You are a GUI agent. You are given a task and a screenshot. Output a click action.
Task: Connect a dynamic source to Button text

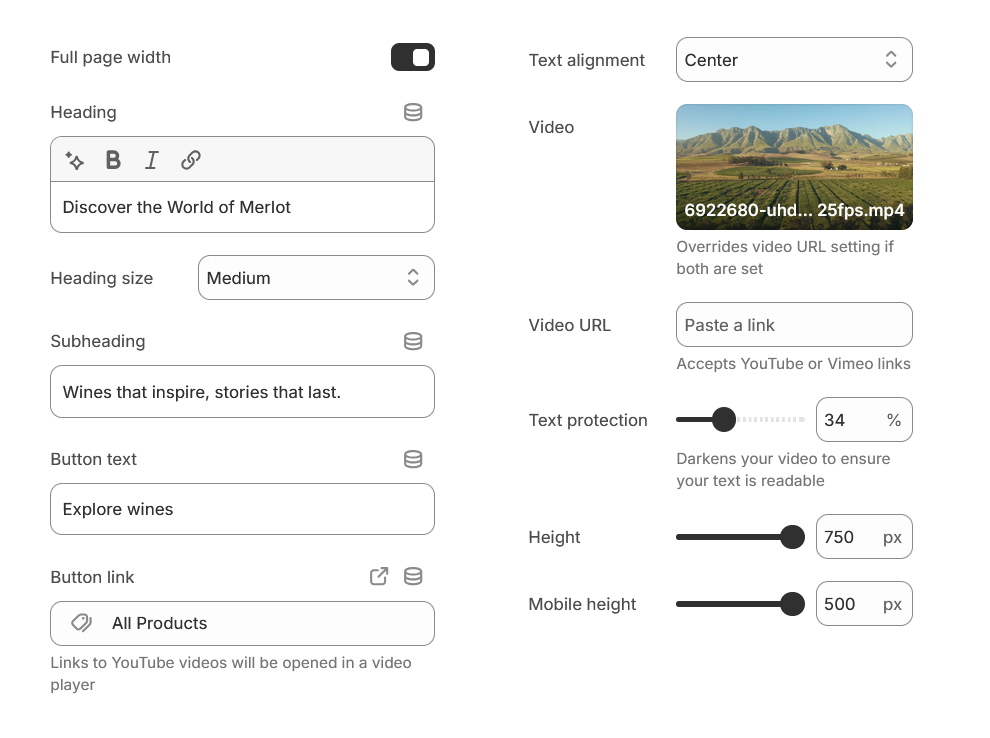pyautogui.click(x=413, y=459)
